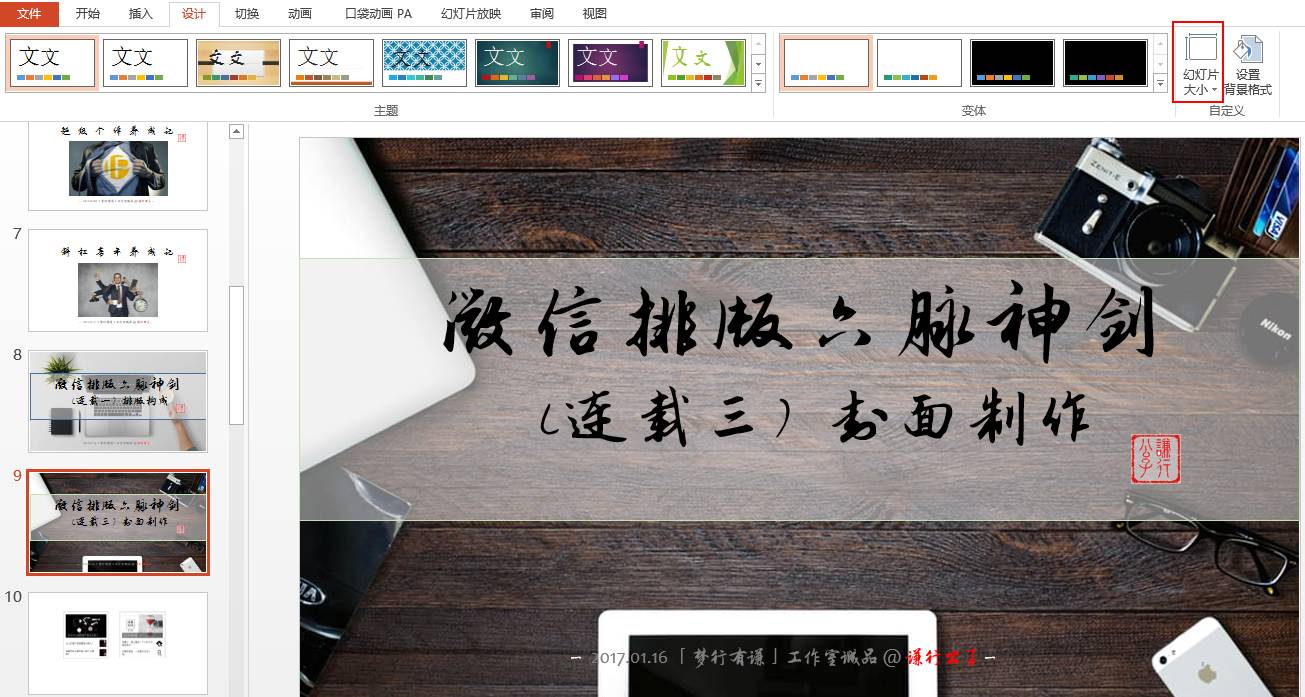1305x697 pixels.
Task: Select slide 8 thumbnail
Action: coord(118,401)
